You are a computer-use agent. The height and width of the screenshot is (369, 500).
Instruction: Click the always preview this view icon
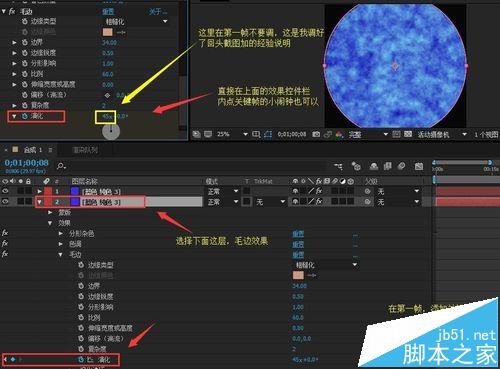point(197,134)
